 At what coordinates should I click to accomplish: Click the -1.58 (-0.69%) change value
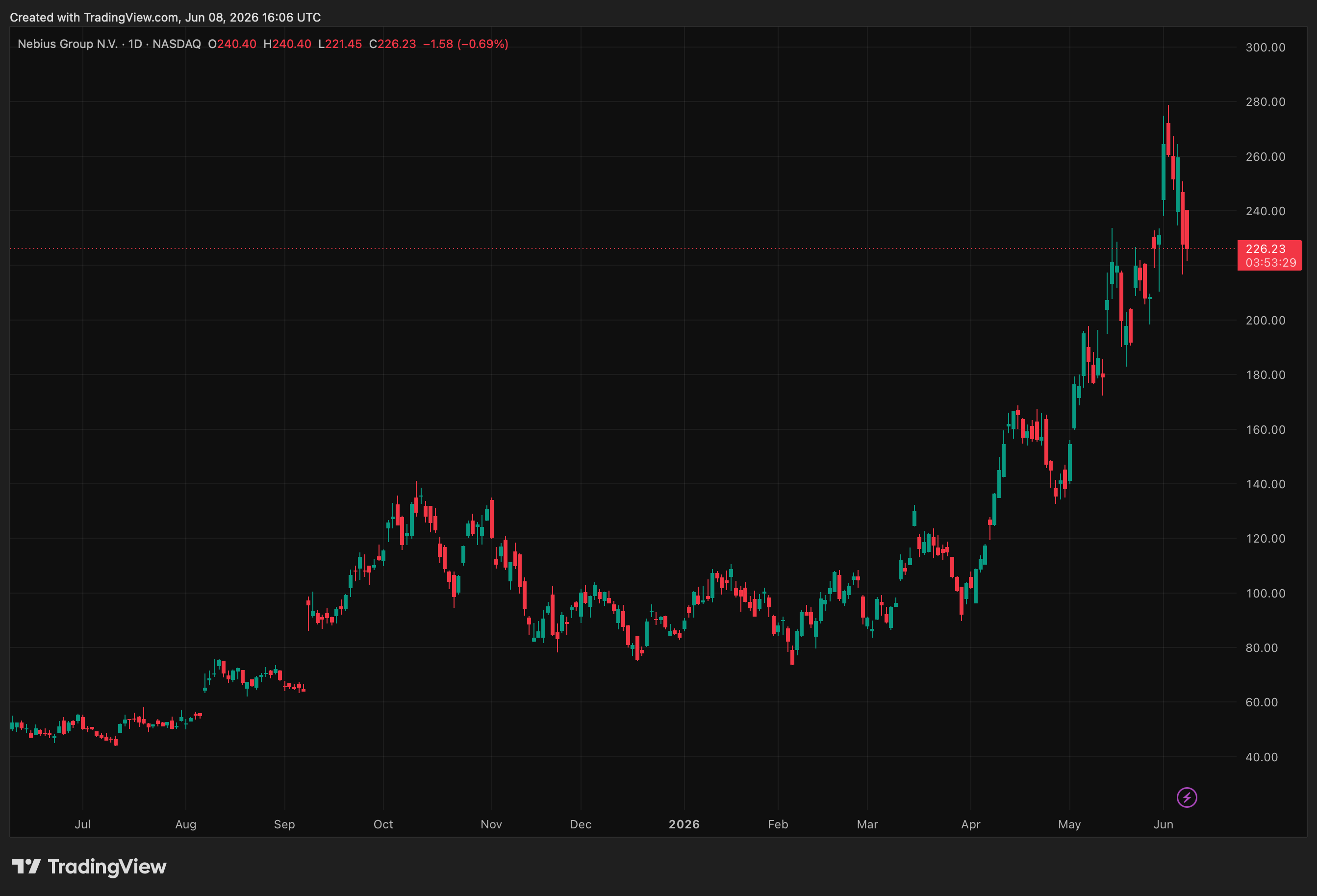(465, 44)
